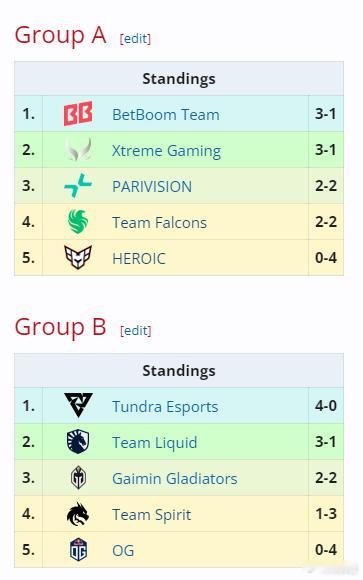Click the OG logo icon
This screenshot has width=363, height=580.
(x=78, y=549)
